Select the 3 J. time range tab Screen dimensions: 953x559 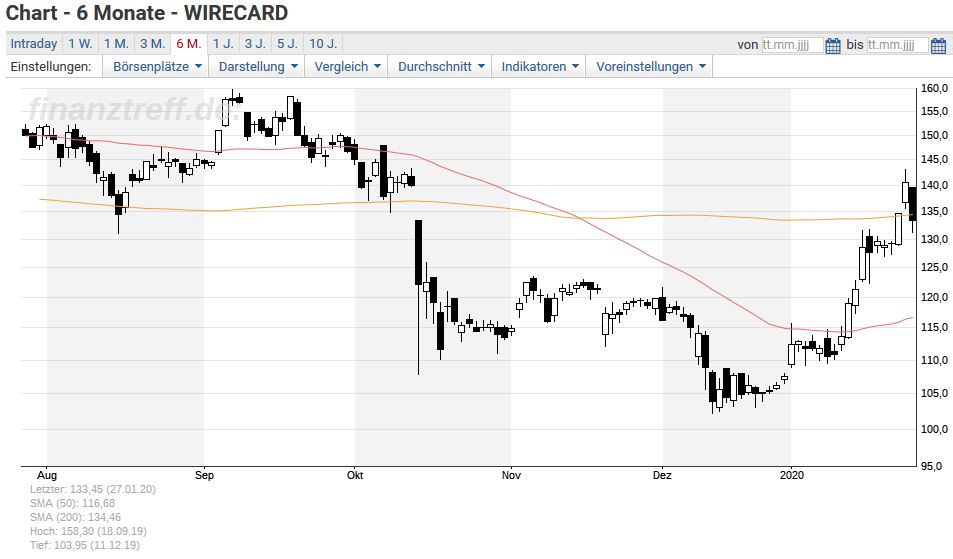[255, 44]
